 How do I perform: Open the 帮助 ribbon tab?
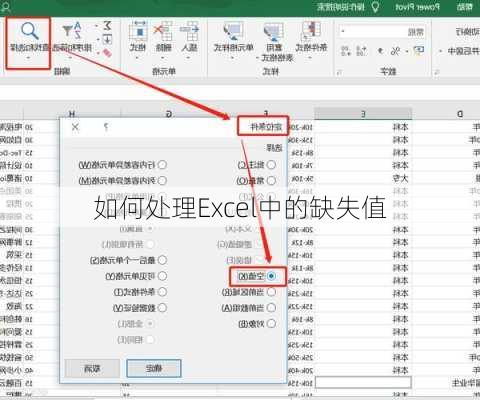tap(465, 7)
